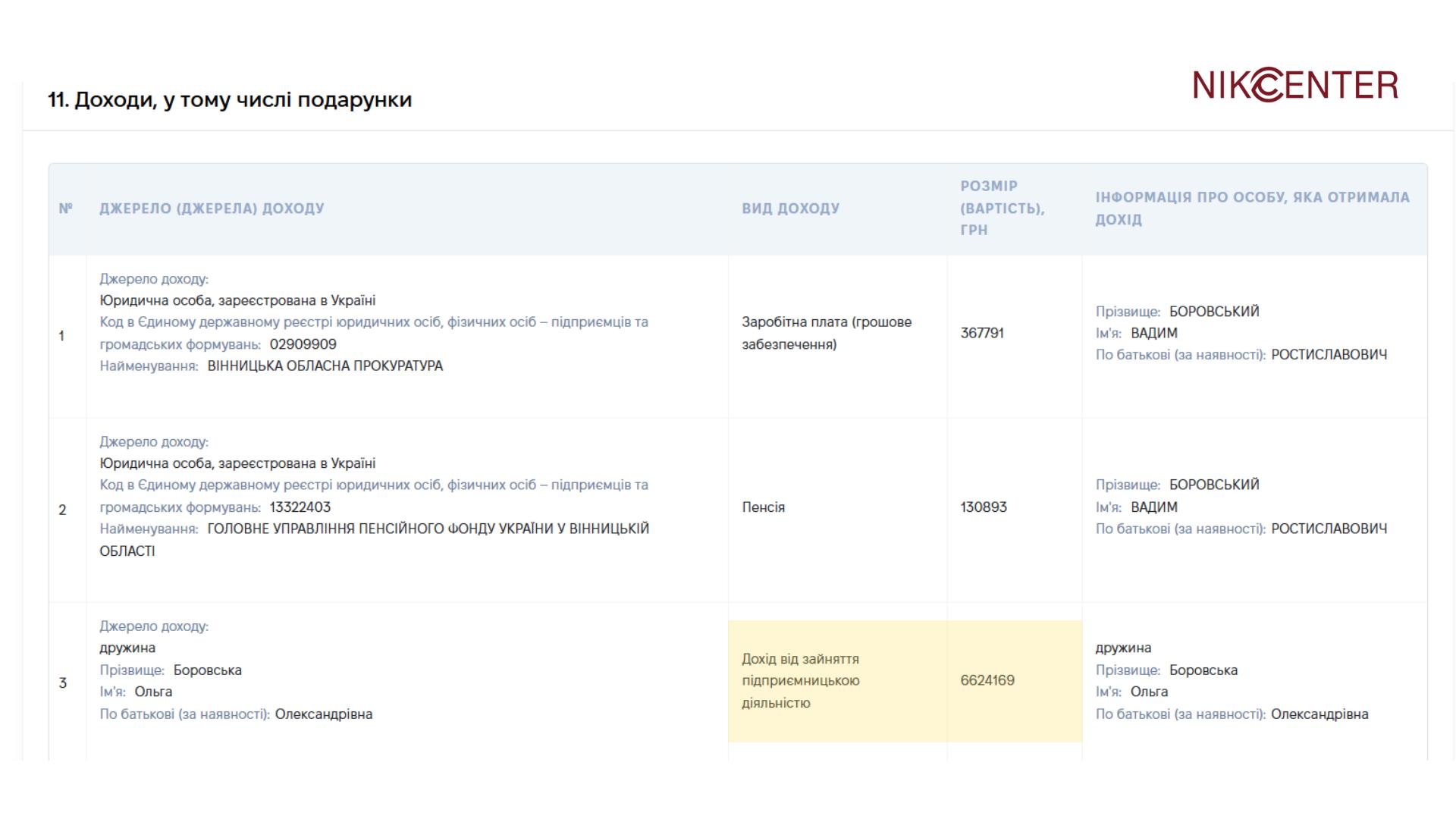This screenshot has width=1456, height=819.
Task: Select registry code 13322403
Action: [300, 507]
